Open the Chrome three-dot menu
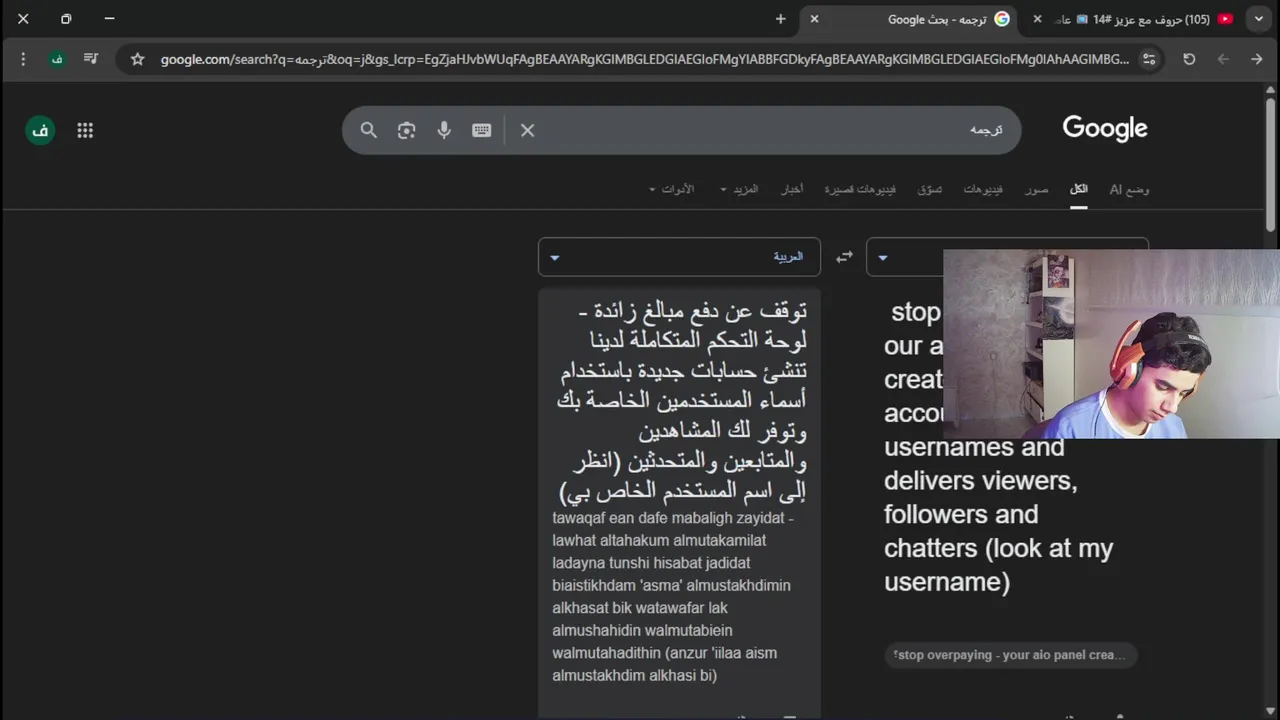1280x720 pixels. pos(23,59)
